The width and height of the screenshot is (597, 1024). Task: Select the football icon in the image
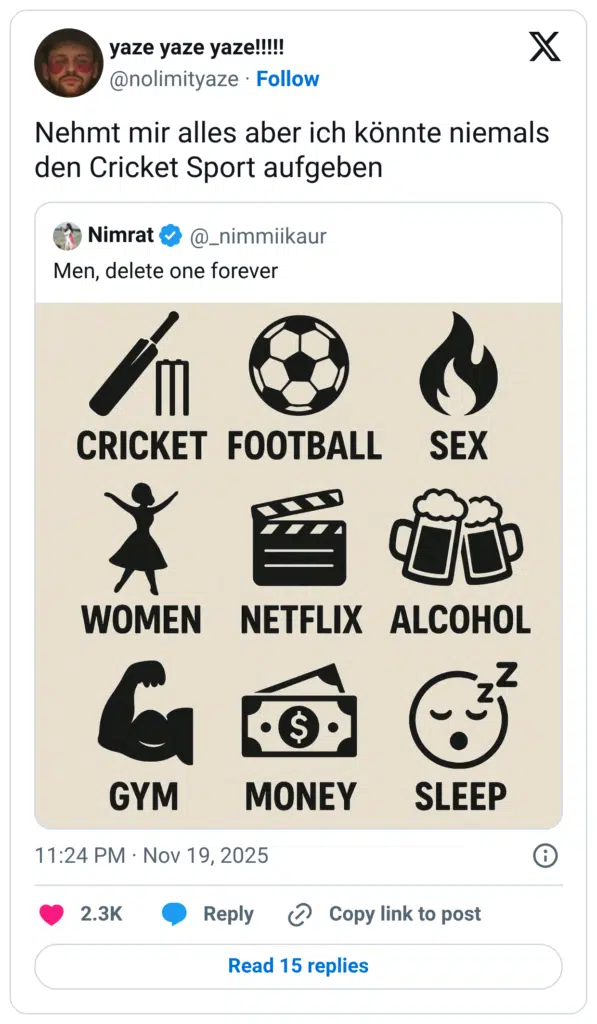(298, 365)
